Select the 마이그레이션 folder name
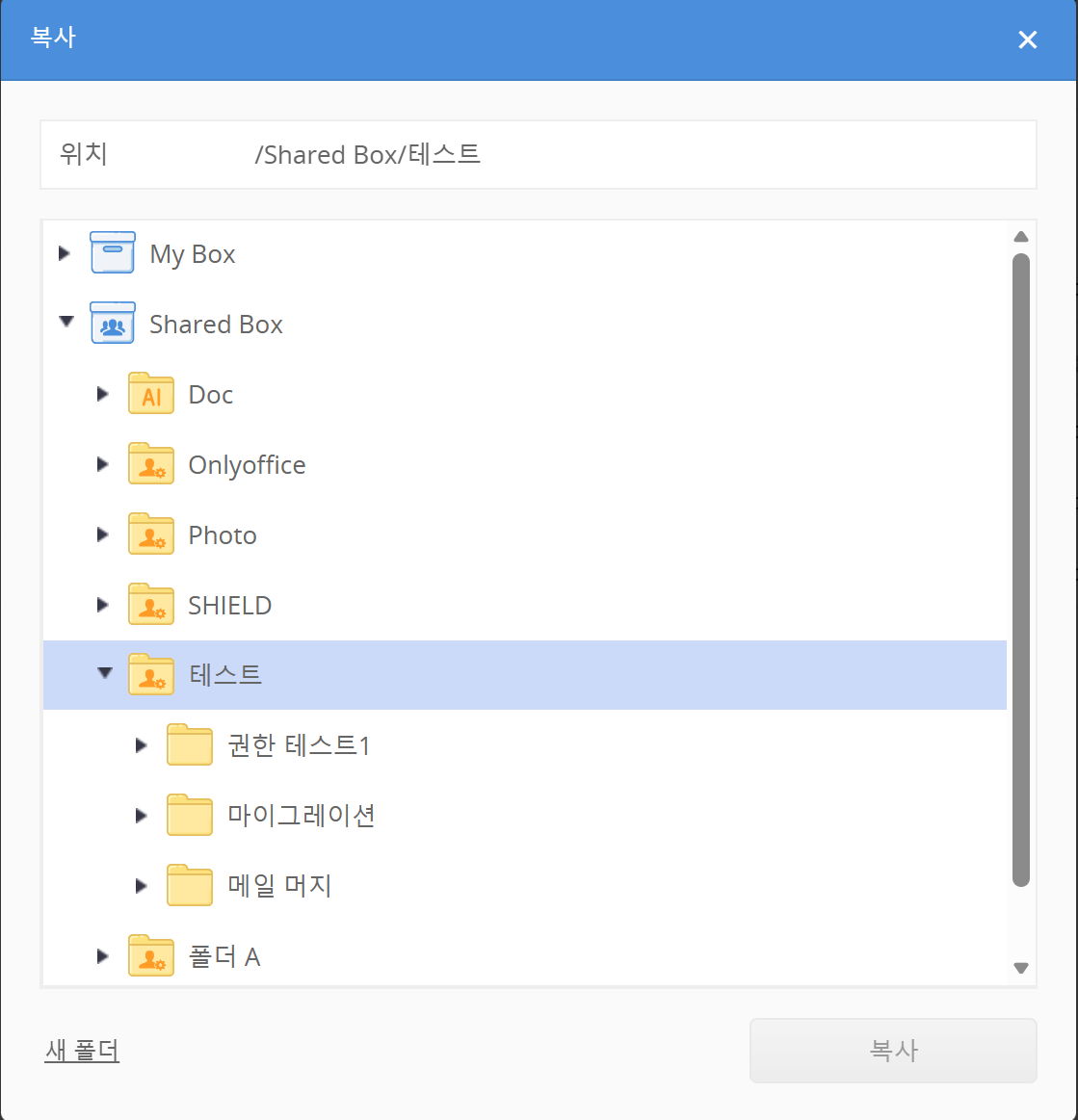 pyautogui.click(x=301, y=816)
